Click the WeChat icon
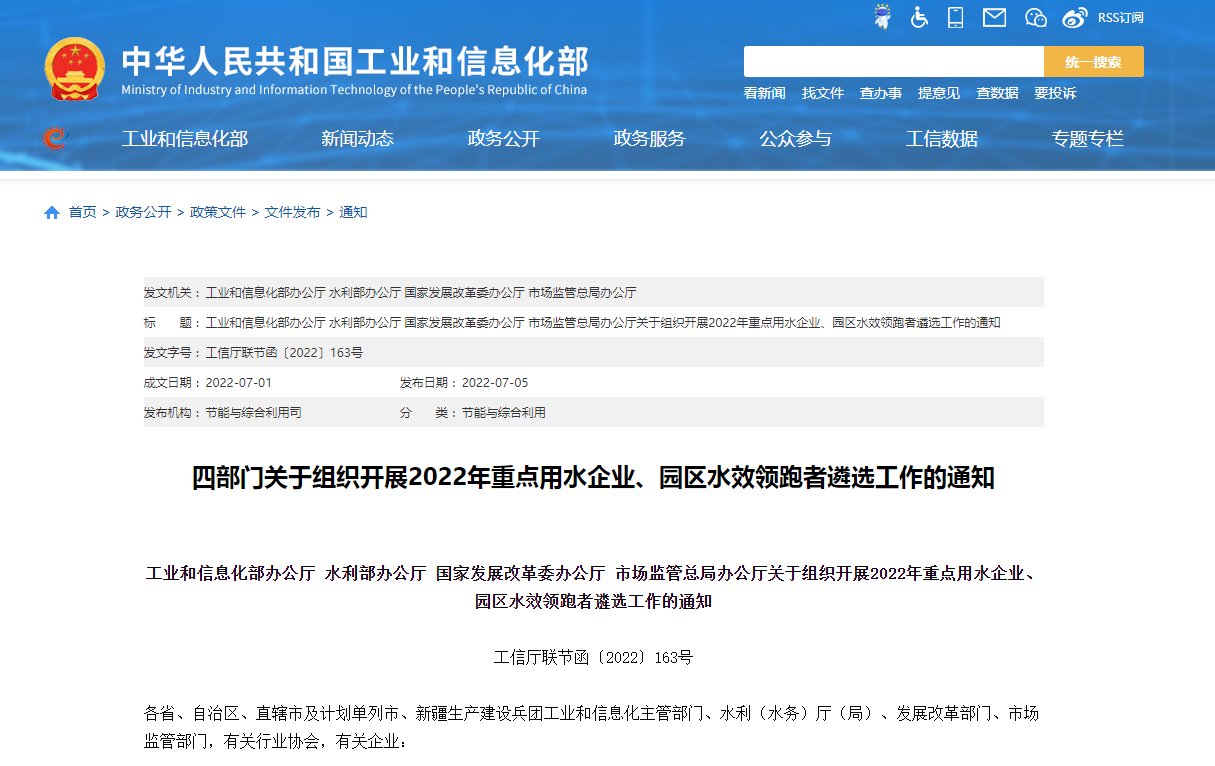Viewport: 1215px width, 766px height. click(x=1036, y=17)
